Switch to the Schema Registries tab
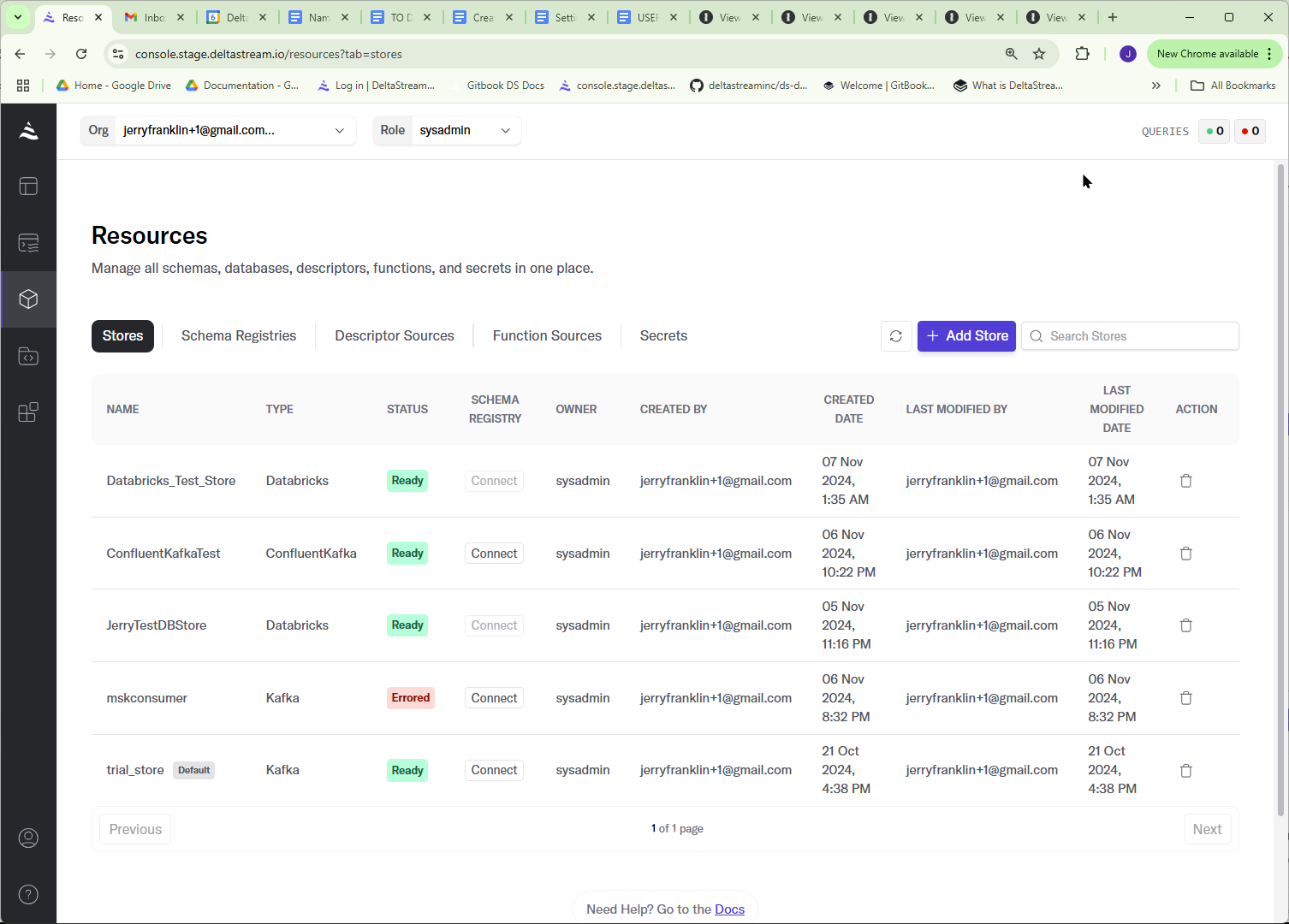The height and width of the screenshot is (924, 1289). tap(239, 336)
